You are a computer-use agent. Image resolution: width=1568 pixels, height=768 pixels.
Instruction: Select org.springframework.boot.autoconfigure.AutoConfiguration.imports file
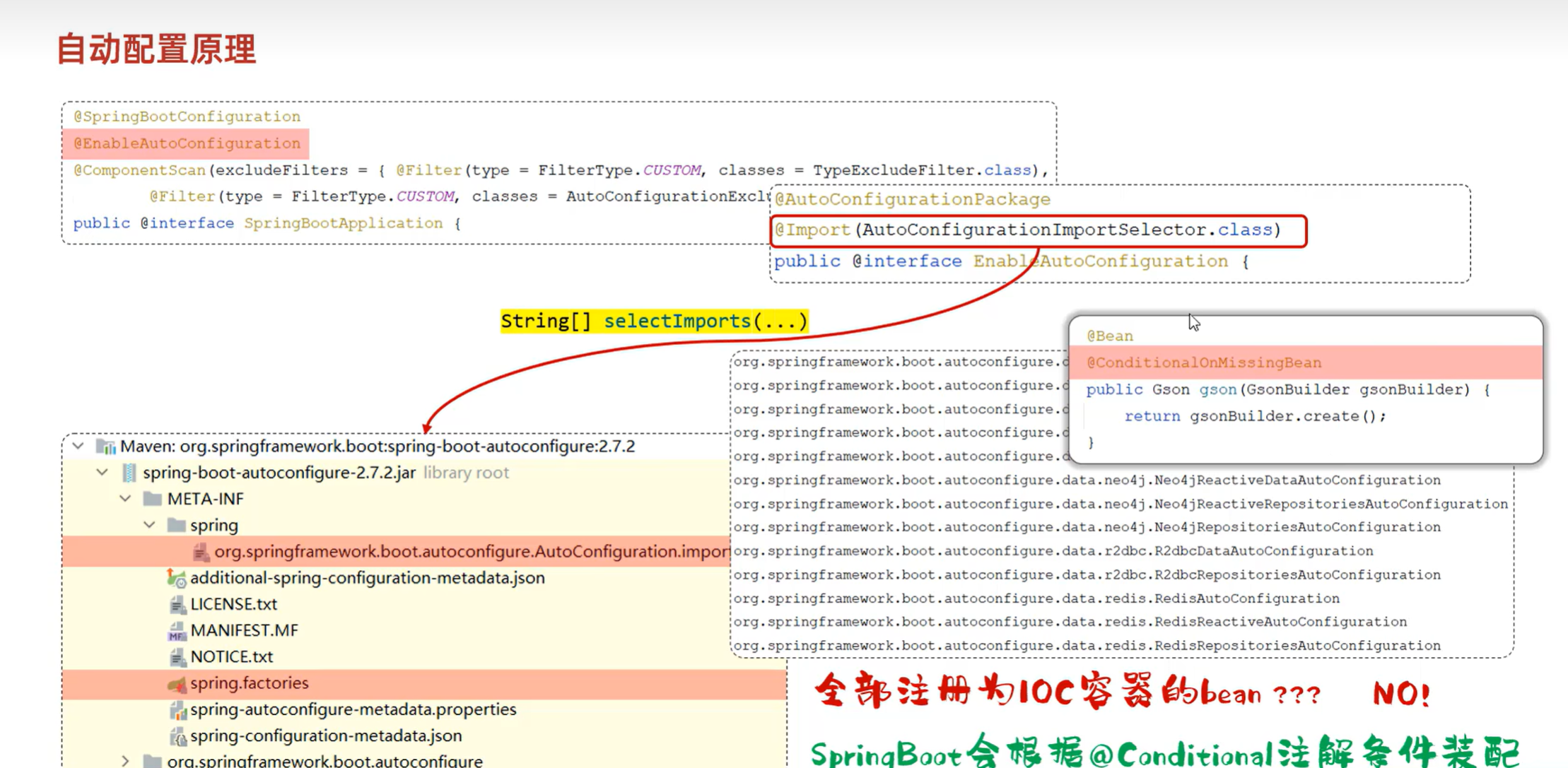click(x=472, y=552)
